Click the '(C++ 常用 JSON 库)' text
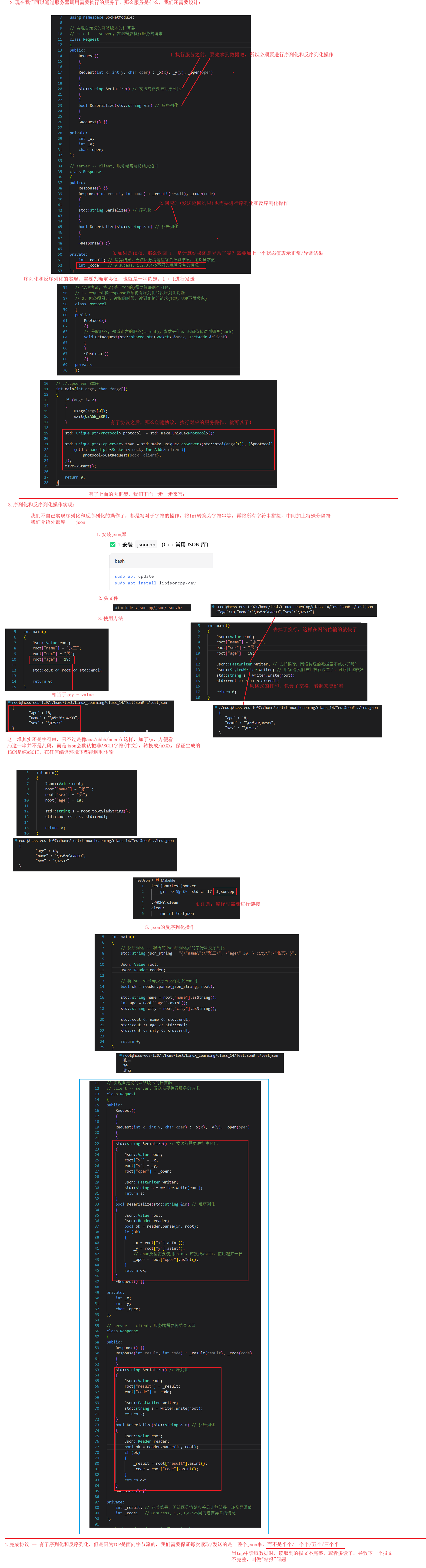The width and height of the screenshot is (426, 1568). click(x=185, y=545)
